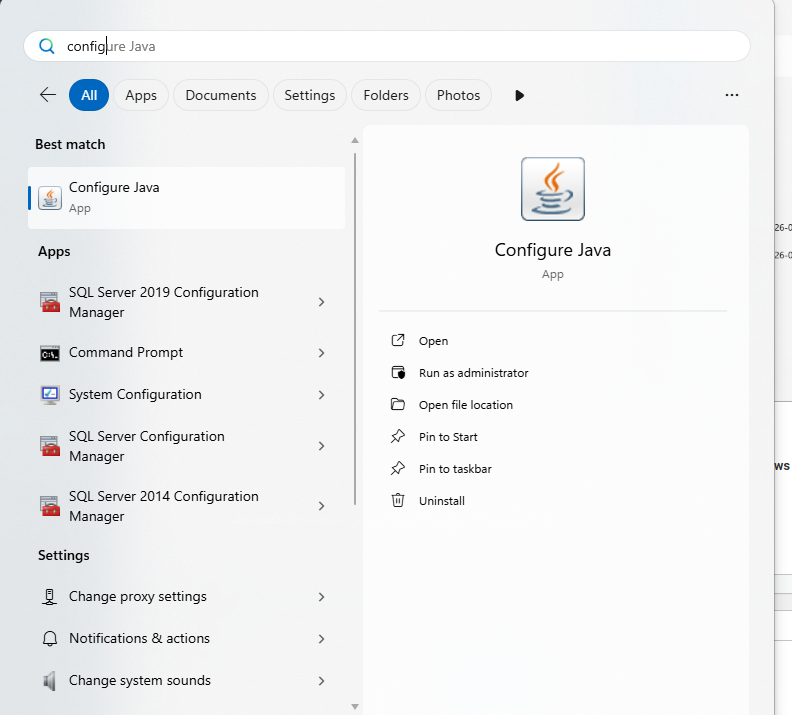
Task: Choose Uninstall for Configure Java
Action: pos(442,501)
